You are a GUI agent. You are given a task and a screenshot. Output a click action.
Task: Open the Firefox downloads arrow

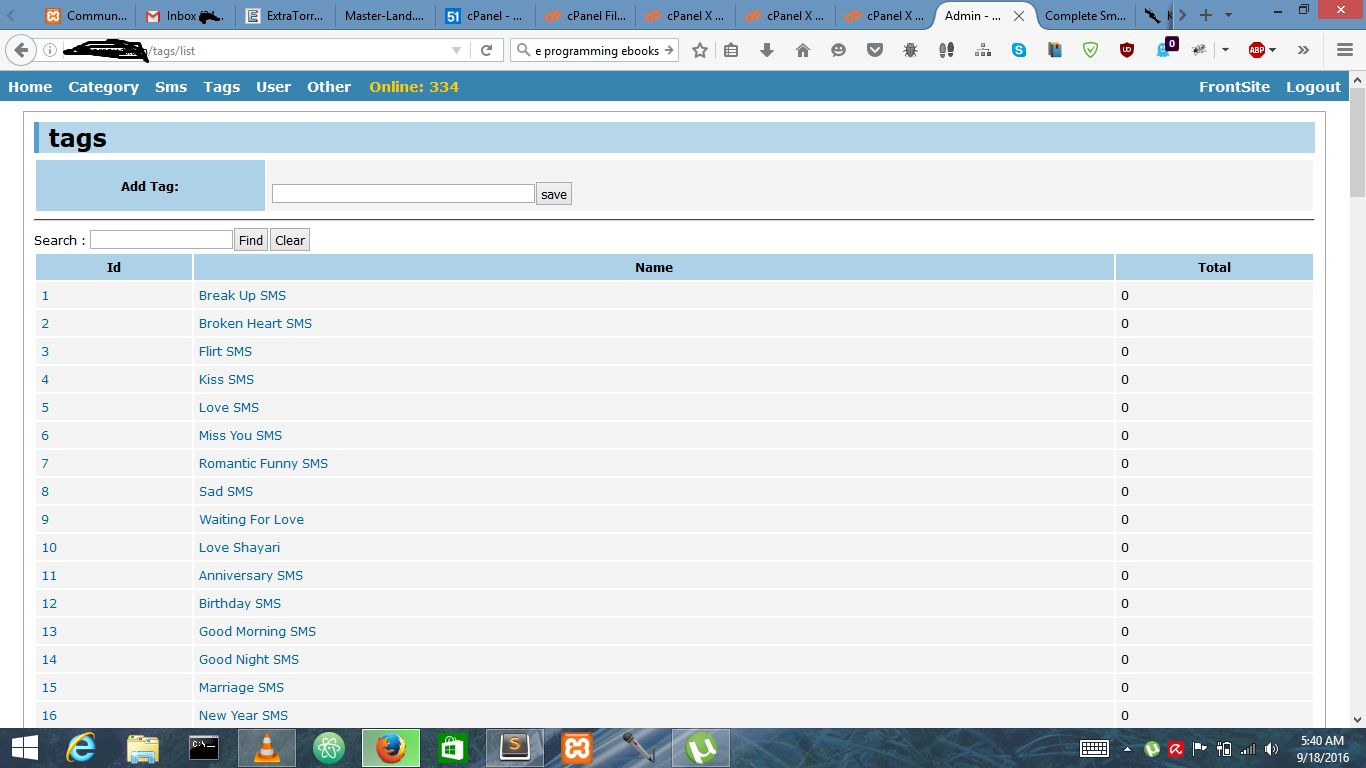coord(767,50)
